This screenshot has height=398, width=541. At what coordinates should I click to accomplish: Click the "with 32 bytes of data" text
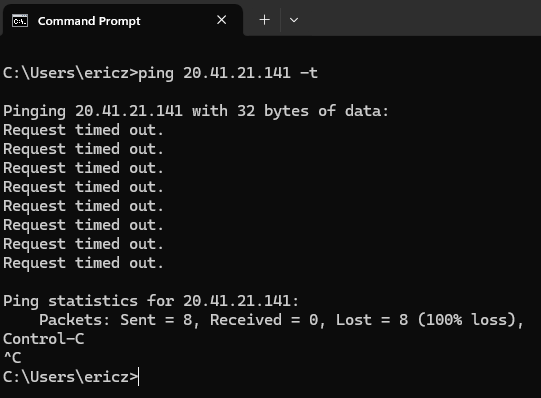click(x=289, y=111)
